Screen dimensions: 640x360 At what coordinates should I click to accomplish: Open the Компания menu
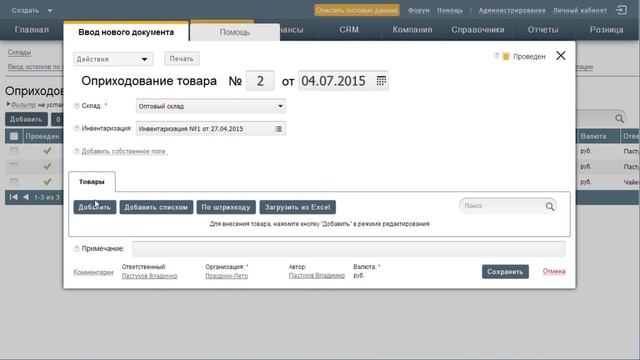412,29
